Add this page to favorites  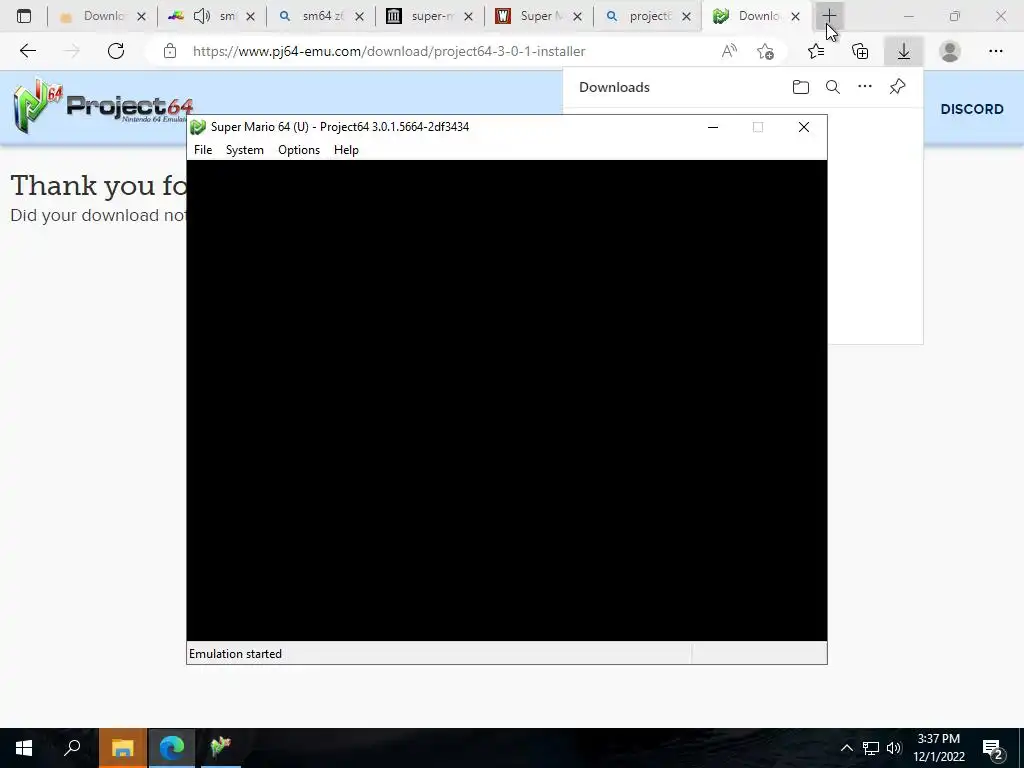[765, 51]
